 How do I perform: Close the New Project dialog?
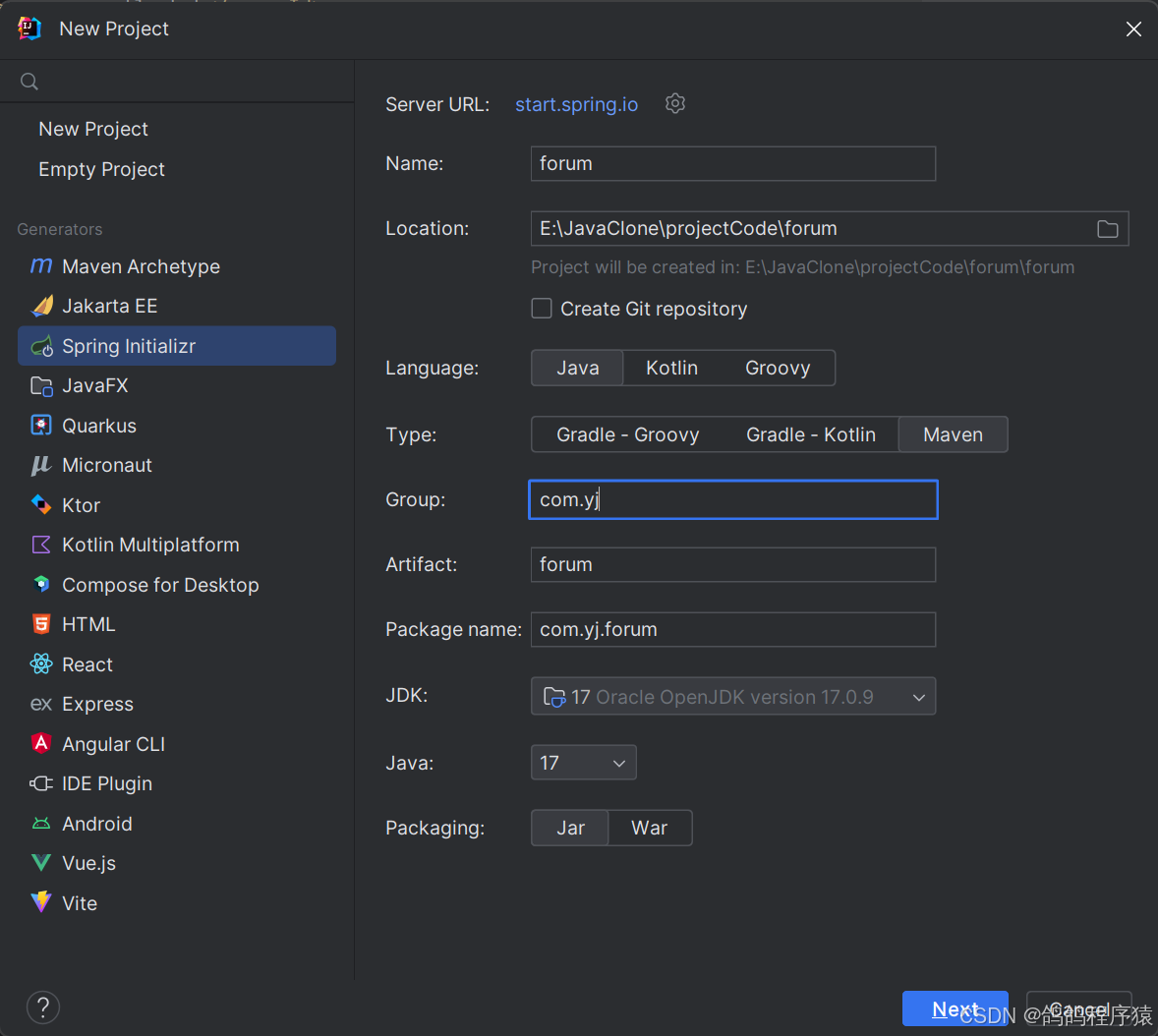point(1133,29)
